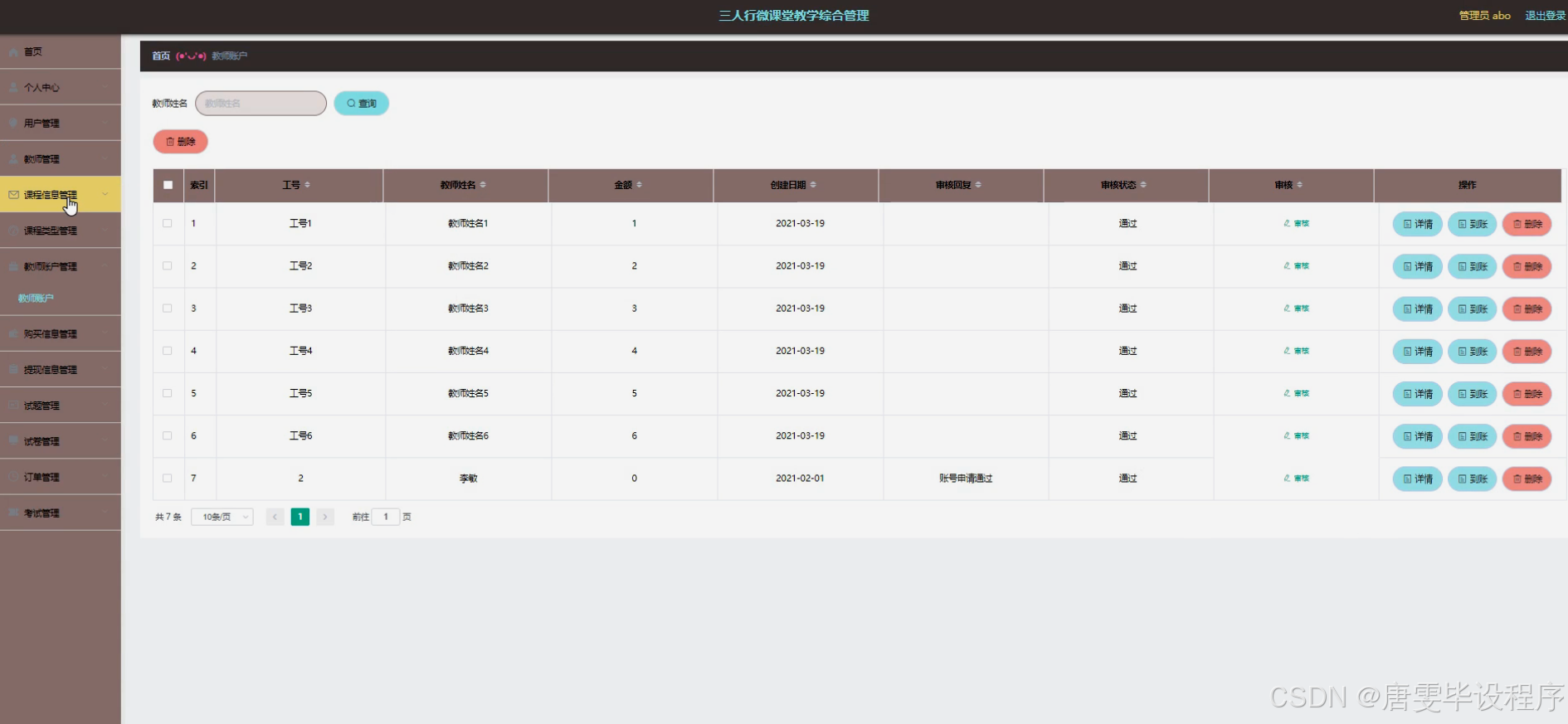
Task: Select page 1 in the pagination
Action: coord(300,517)
